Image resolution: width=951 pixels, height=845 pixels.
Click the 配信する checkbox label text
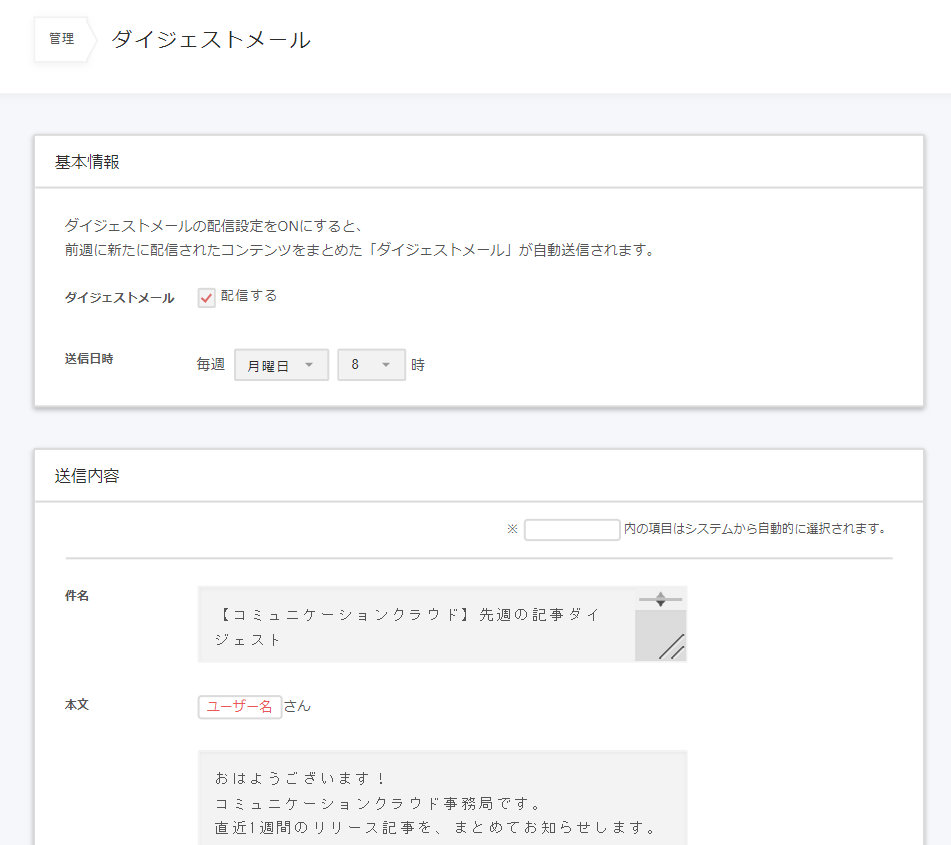click(249, 296)
